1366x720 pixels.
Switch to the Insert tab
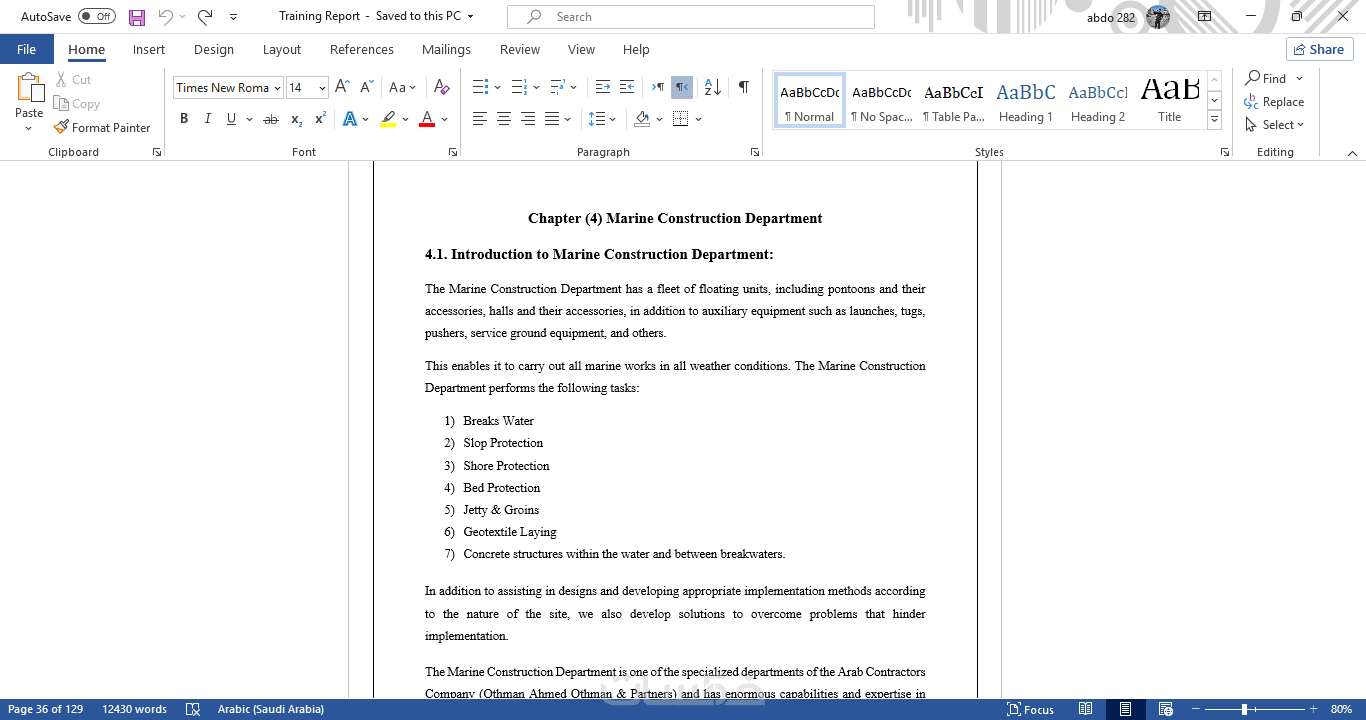[149, 49]
